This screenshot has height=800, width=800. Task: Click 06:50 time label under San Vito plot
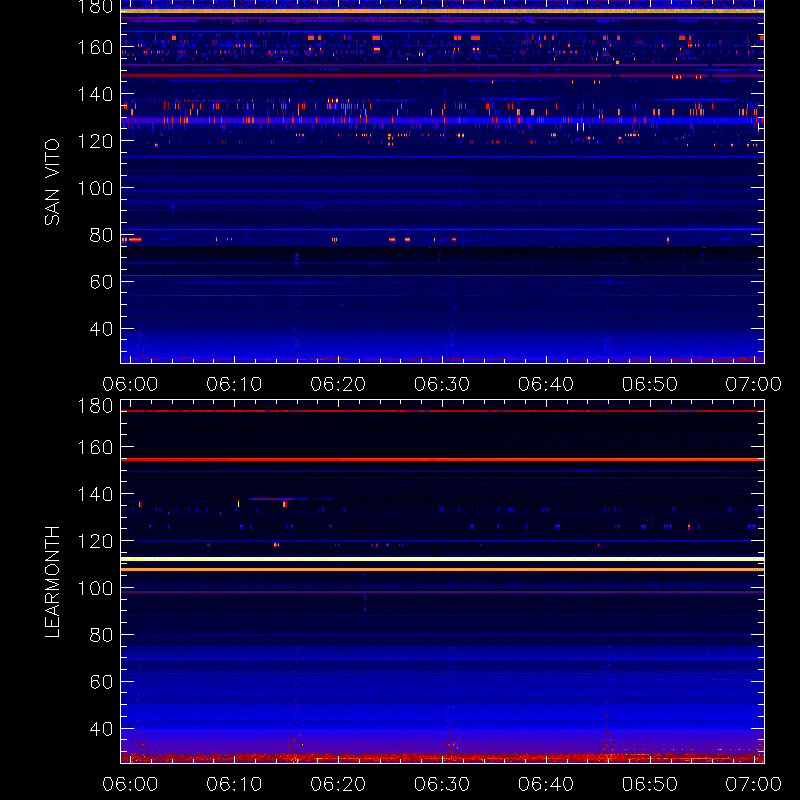tap(649, 384)
